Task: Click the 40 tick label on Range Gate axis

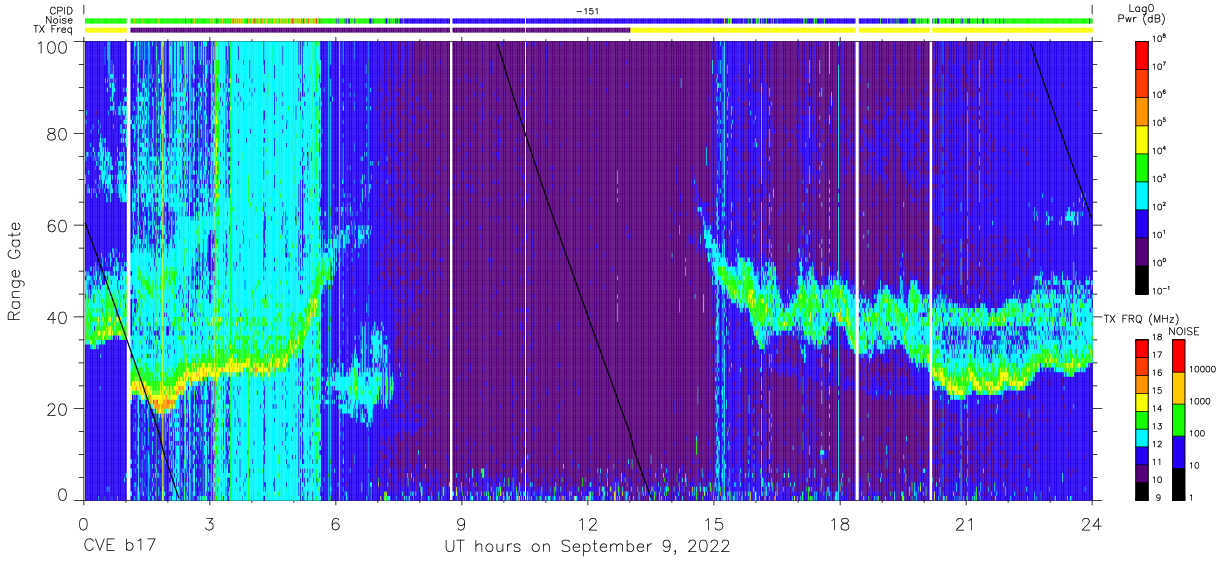Action: [58, 317]
